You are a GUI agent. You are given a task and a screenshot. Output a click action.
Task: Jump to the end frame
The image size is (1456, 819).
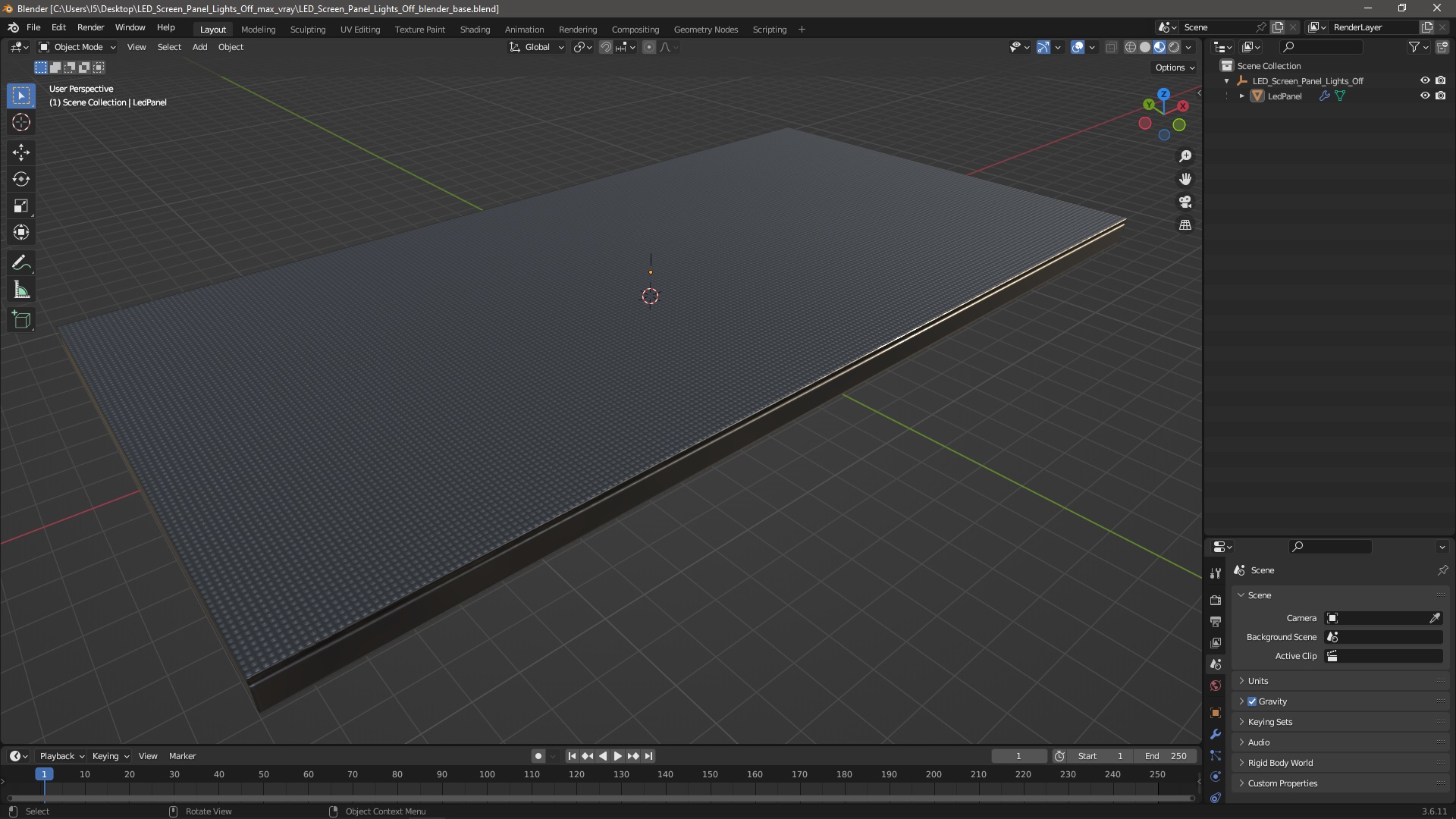(648, 756)
